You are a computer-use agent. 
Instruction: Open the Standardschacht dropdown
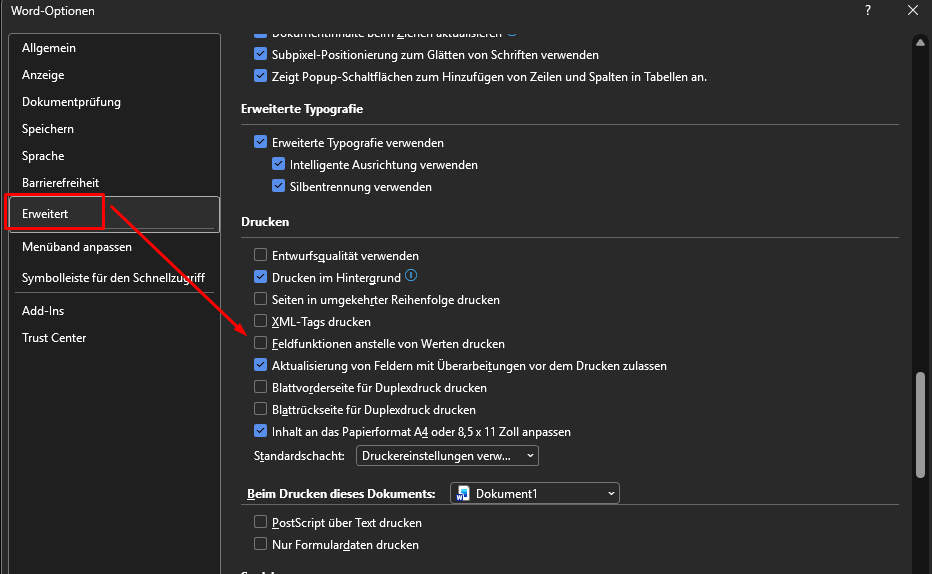447,456
